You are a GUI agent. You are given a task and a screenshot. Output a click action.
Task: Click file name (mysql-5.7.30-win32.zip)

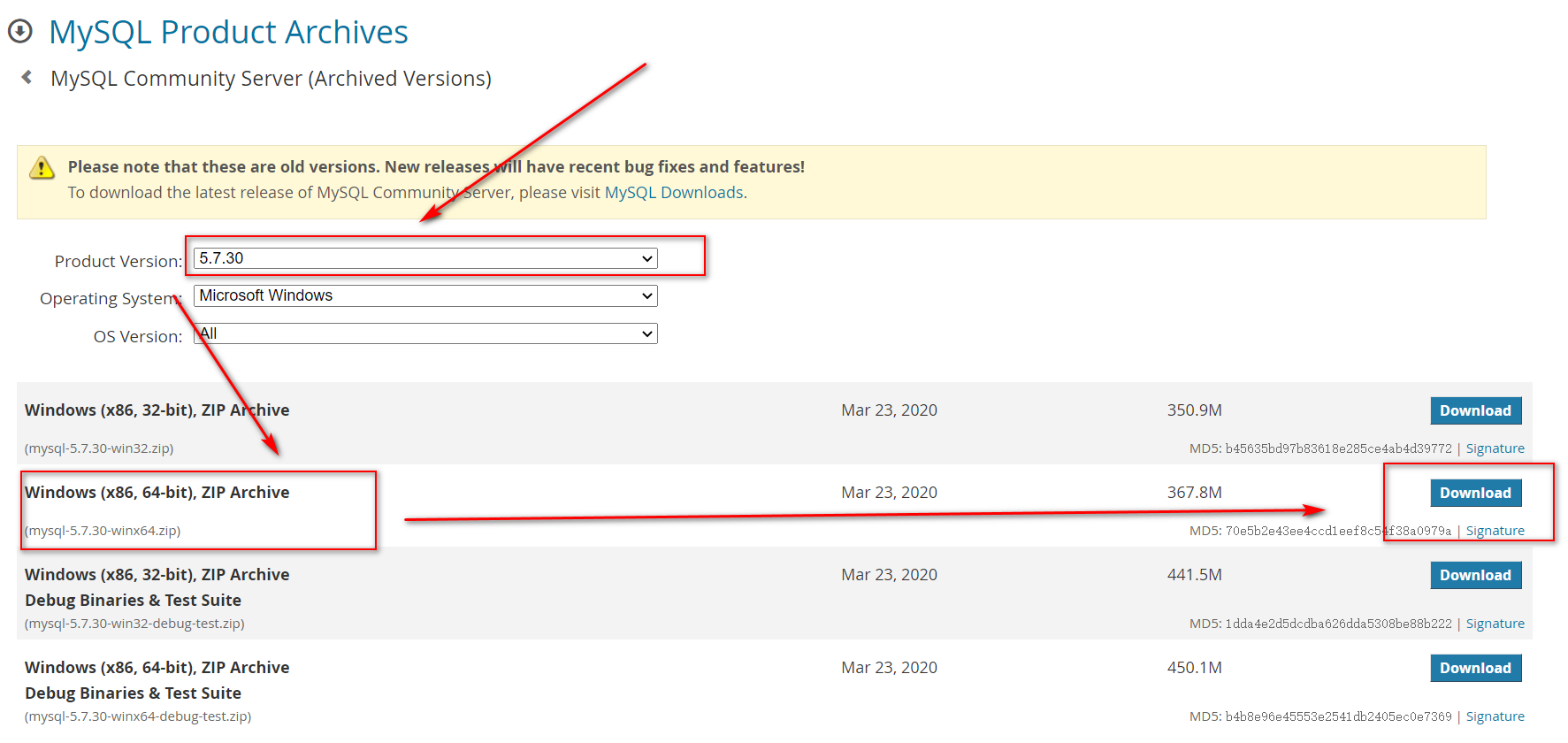coord(99,448)
